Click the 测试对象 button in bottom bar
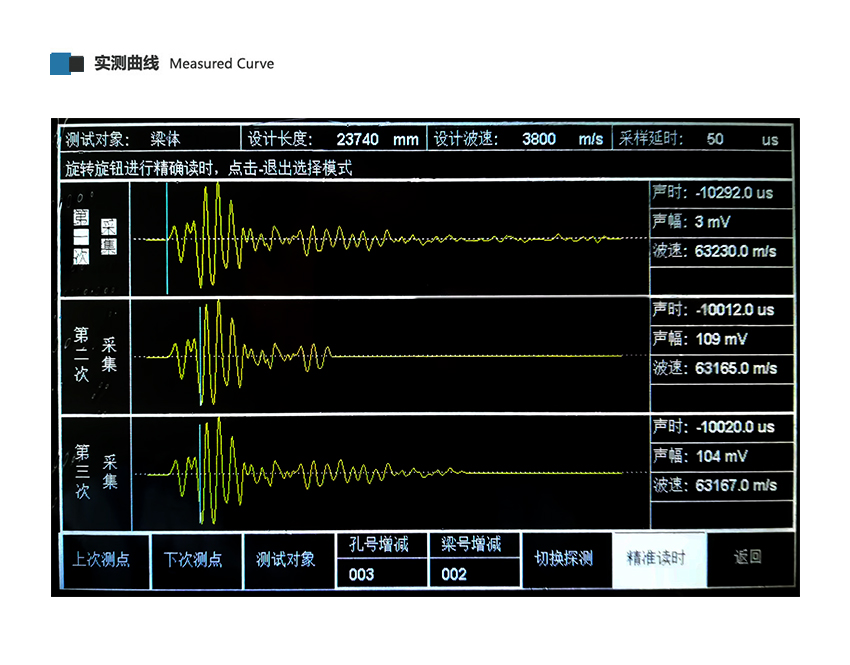 pos(286,559)
